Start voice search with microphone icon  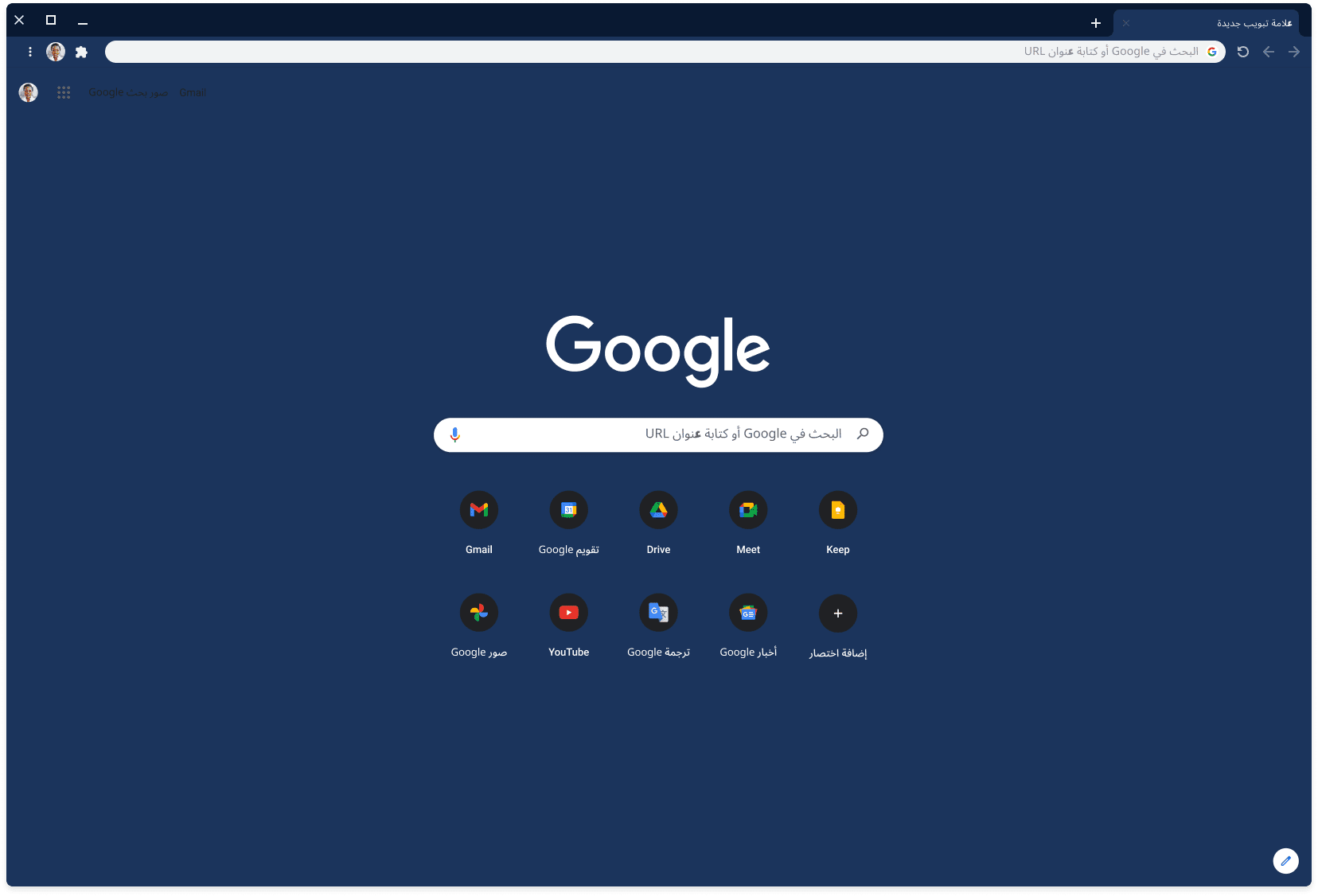(455, 435)
